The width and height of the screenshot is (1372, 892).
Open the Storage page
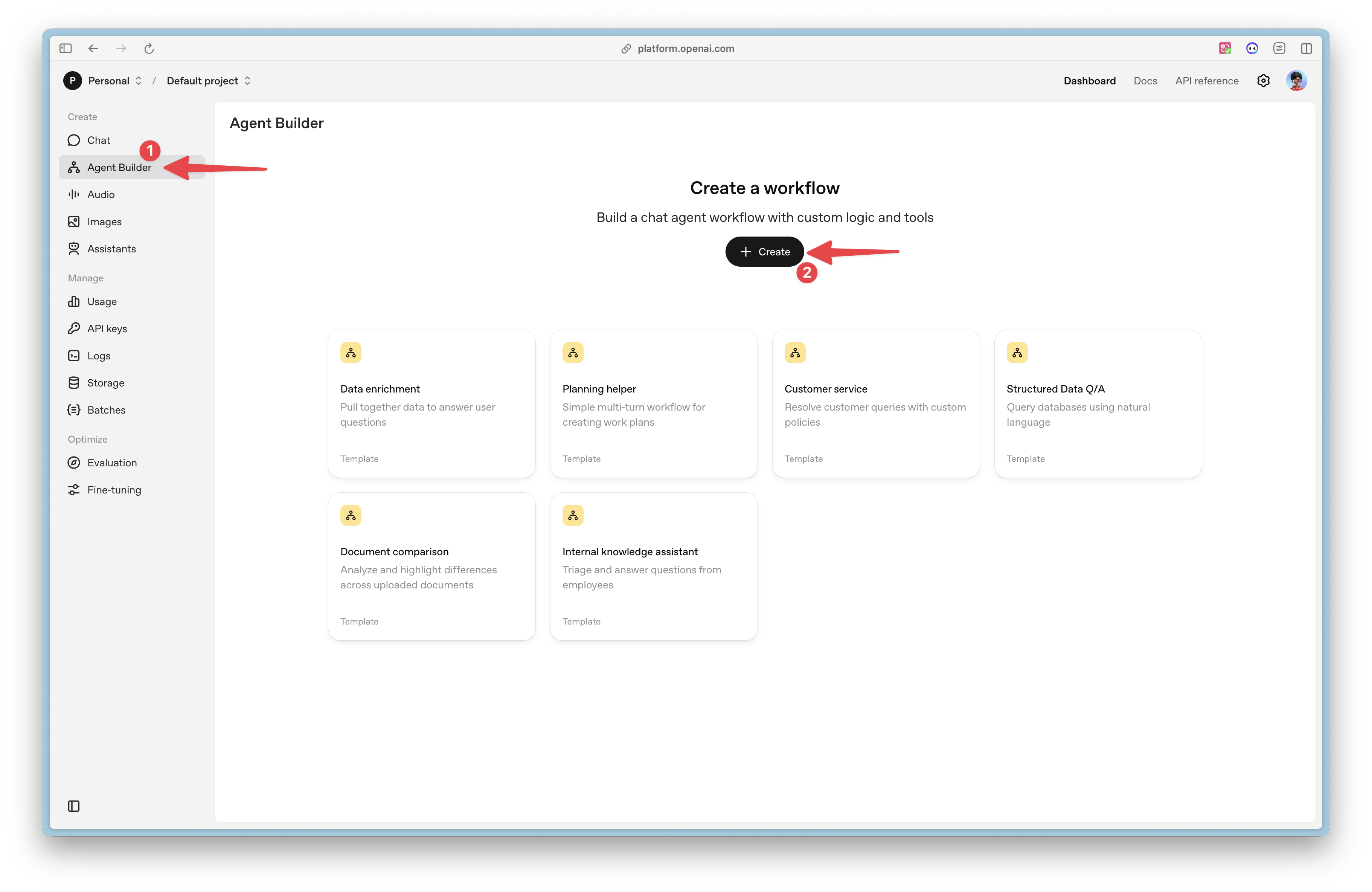[x=131, y=383]
